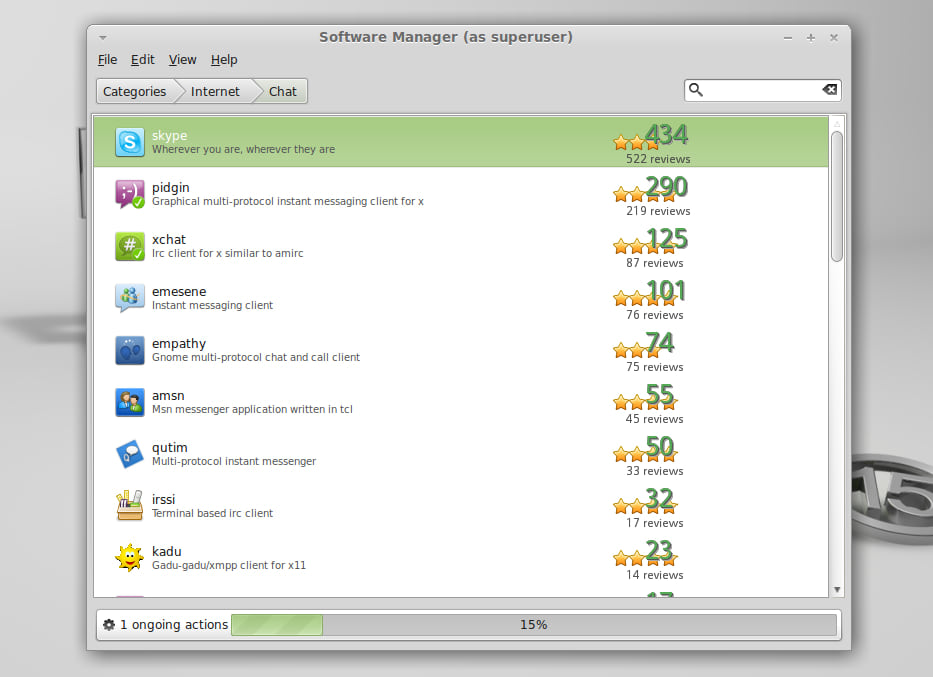Go back to Categories breadcrumb
This screenshot has width=933, height=677.
click(135, 91)
